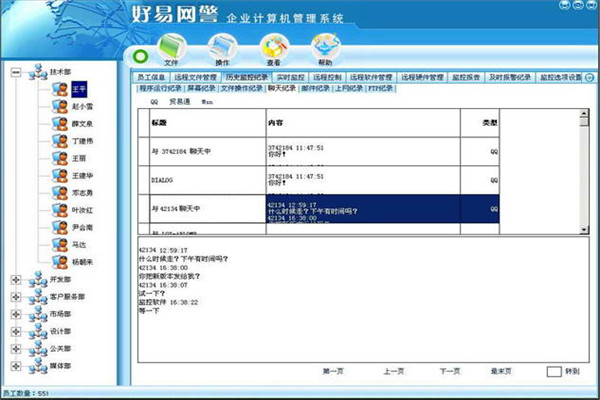Open the 帮助 toolbar icon
Image resolution: width=600 pixels, height=400 pixels.
coord(325,50)
